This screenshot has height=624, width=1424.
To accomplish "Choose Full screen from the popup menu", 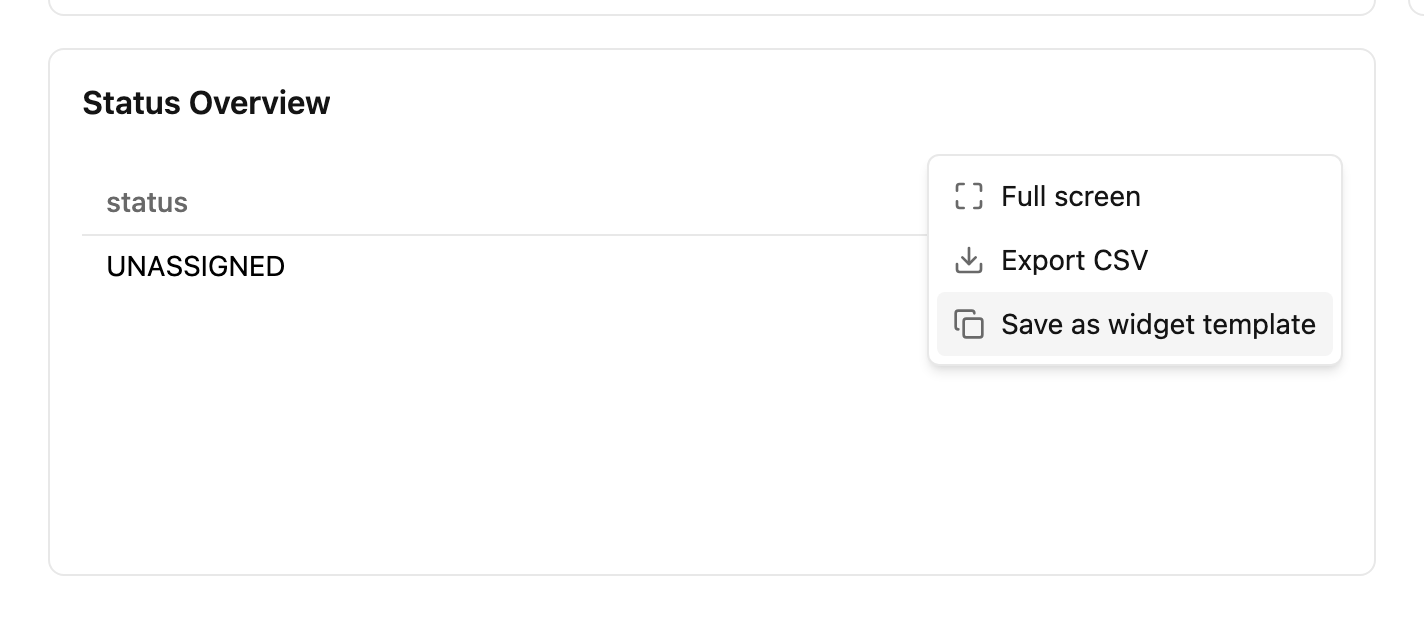I will pyautogui.click(x=1135, y=196).
